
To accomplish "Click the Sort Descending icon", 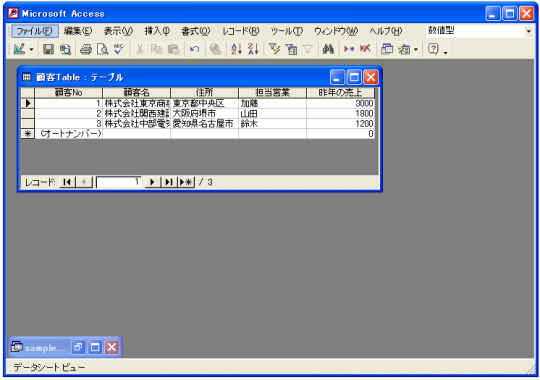I will click(253, 49).
